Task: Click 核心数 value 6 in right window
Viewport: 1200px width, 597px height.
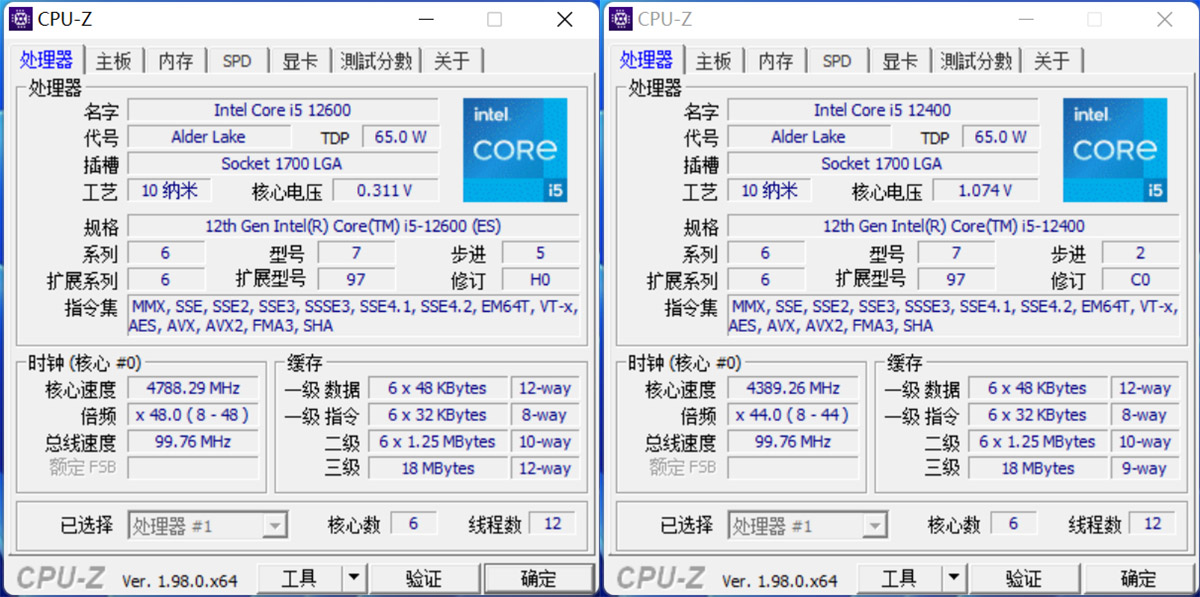Action: point(1013,523)
